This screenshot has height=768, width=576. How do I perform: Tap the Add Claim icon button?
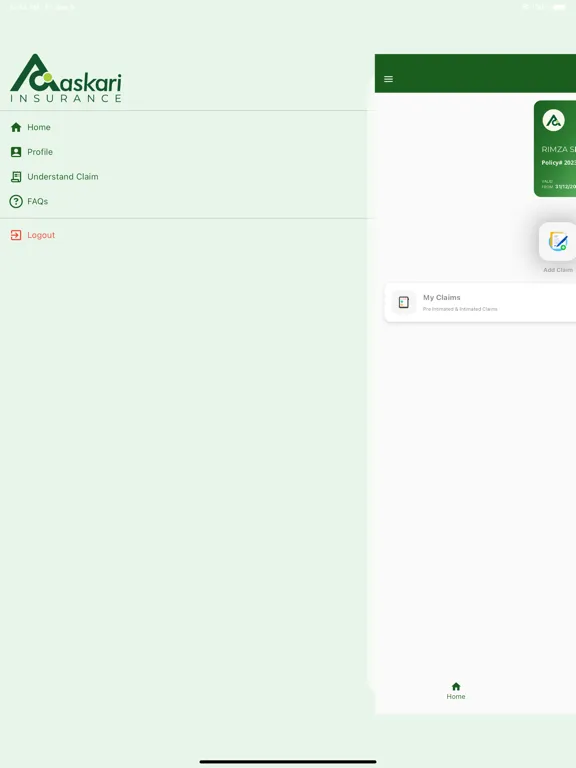click(x=557, y=241)
